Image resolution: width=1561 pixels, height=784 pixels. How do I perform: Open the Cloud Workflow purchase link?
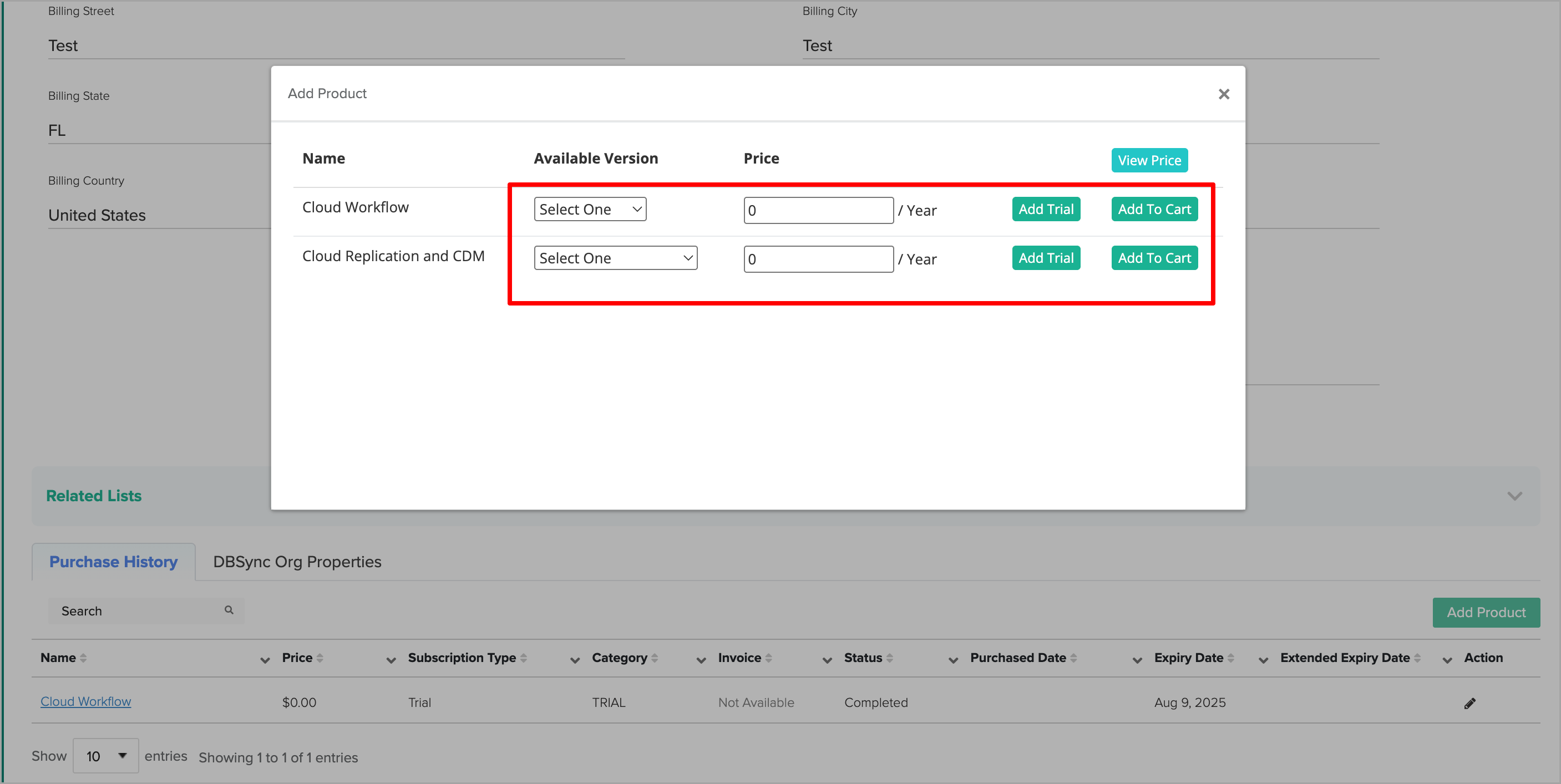click(x=85, y=701)
